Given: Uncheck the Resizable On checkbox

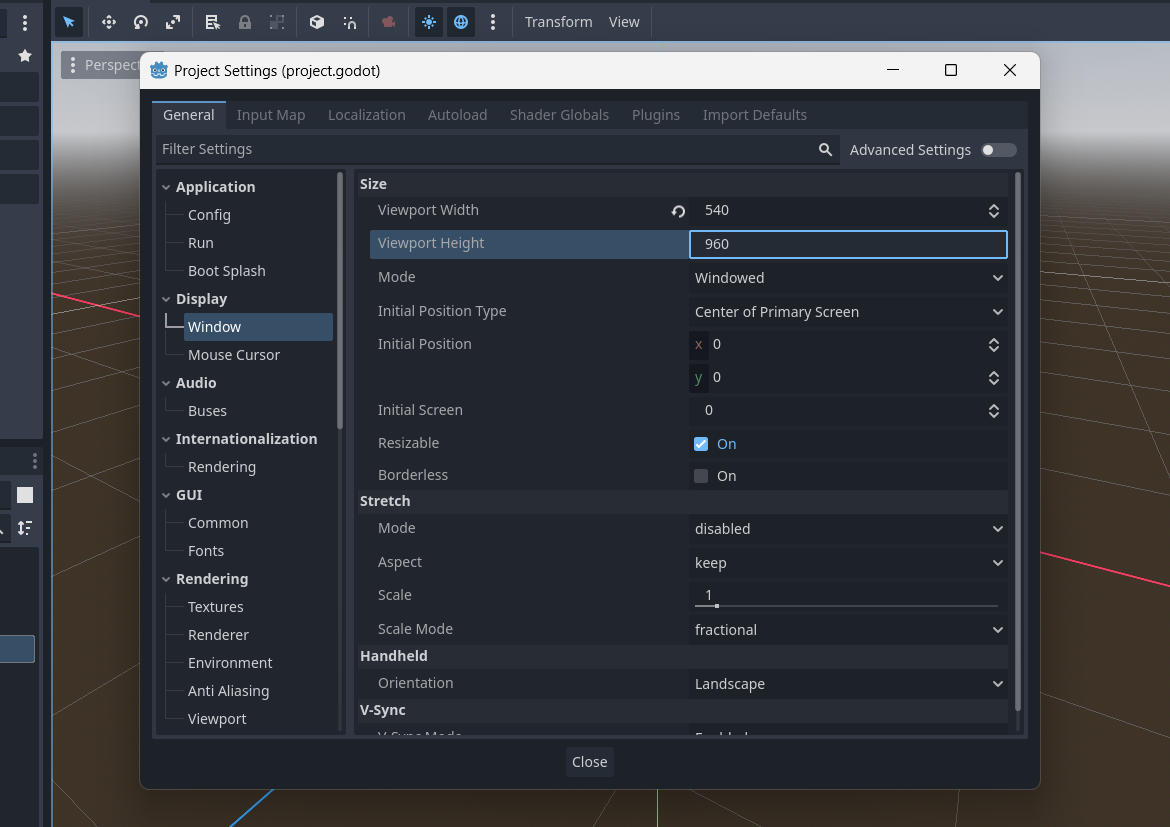Looking at the screenshot, I should pyautogui.click(x=701, y=444).
